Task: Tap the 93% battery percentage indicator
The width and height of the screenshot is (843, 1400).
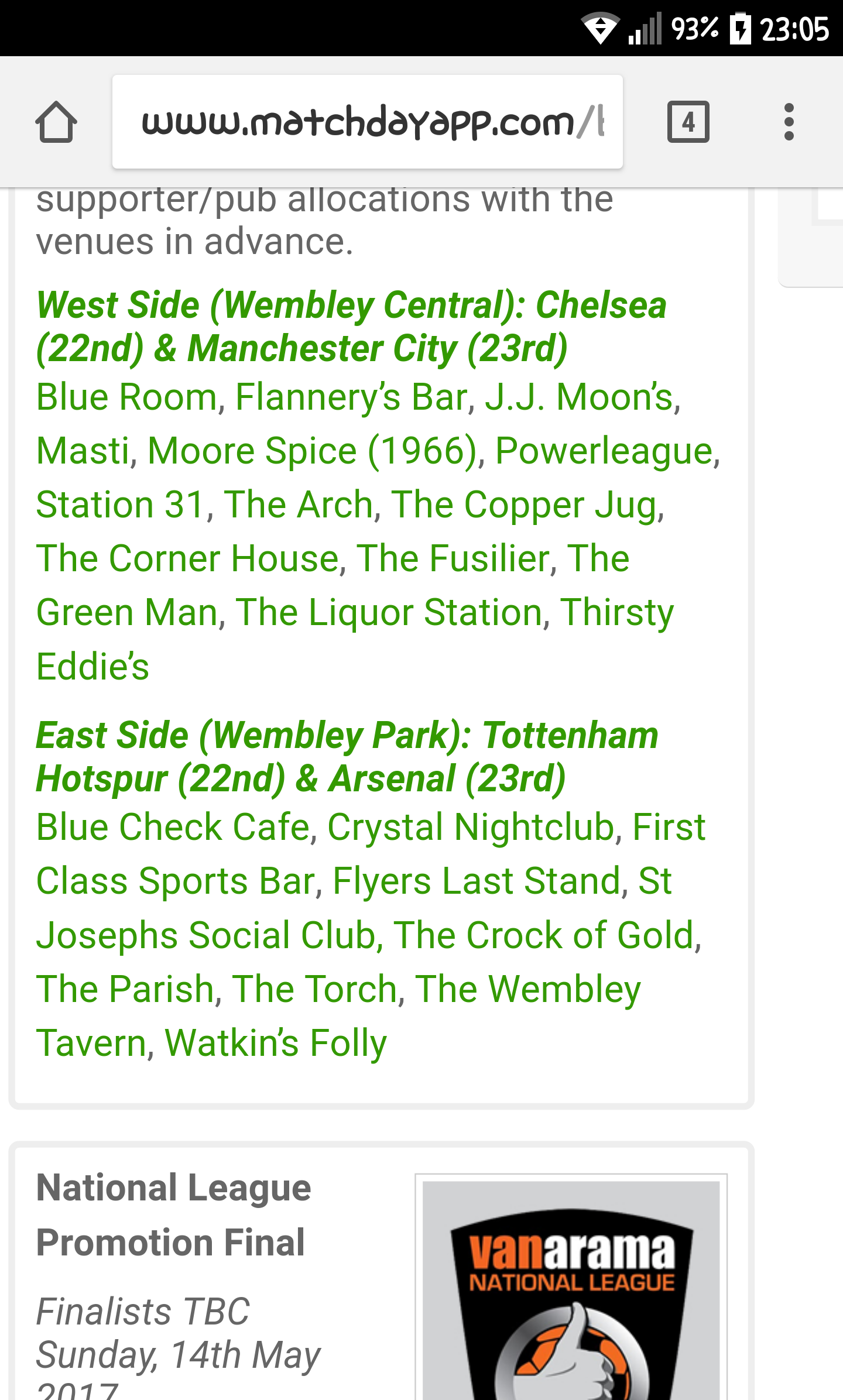Action: pyautogui.click(x=695, y=28)
